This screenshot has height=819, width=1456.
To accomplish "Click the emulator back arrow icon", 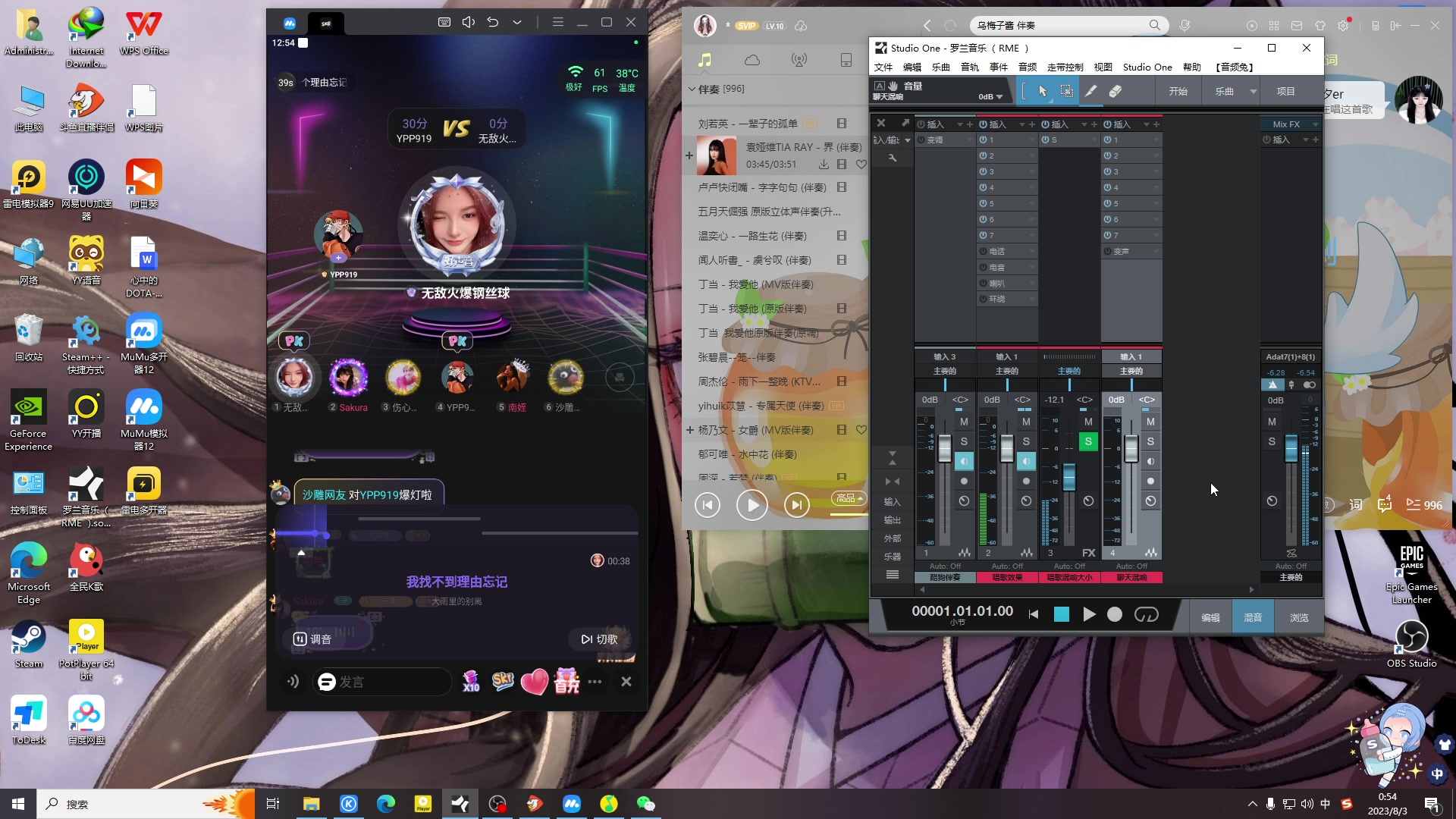I will 493,22.
